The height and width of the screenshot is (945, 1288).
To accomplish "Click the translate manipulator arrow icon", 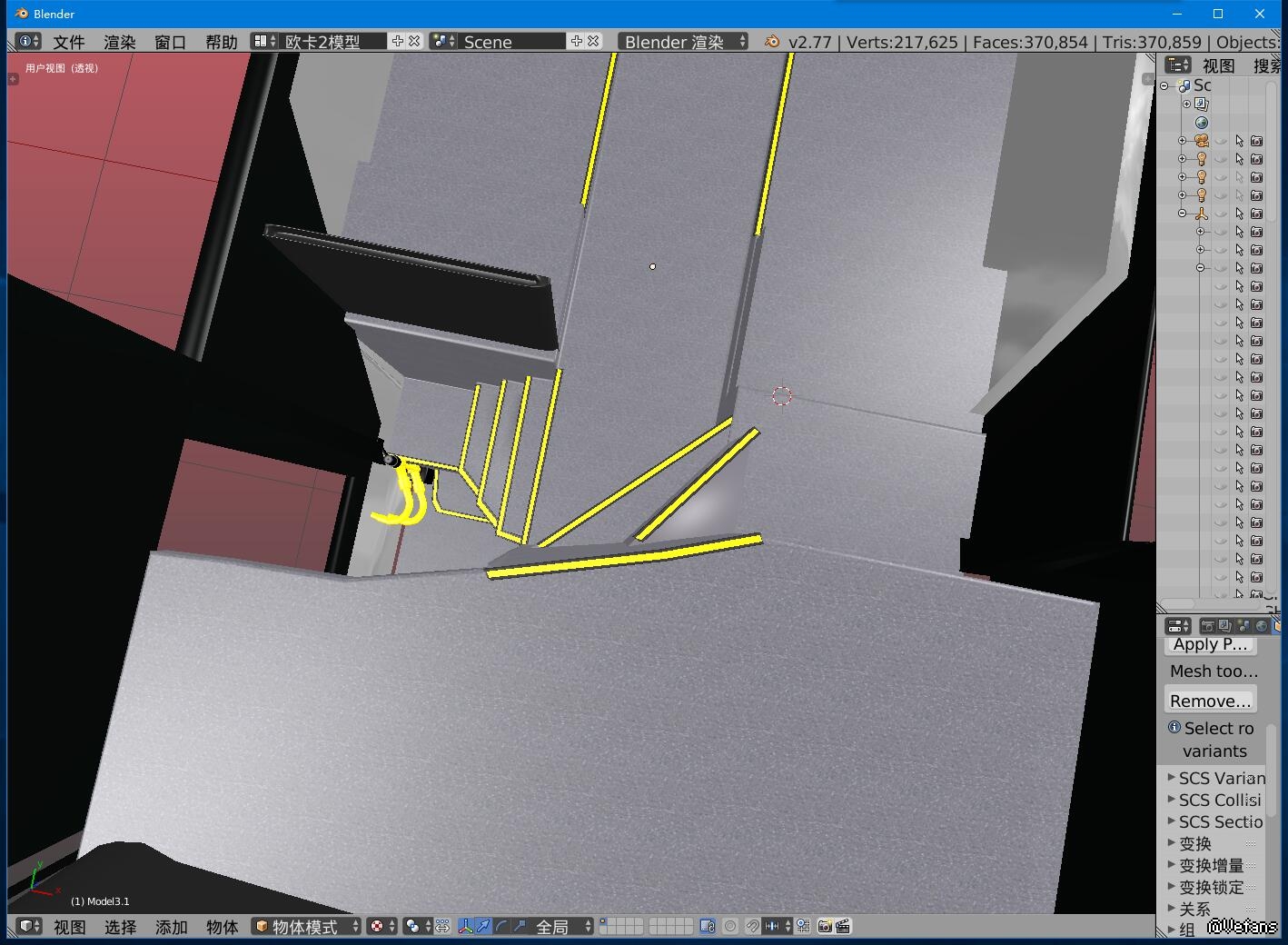I will 483,926.
